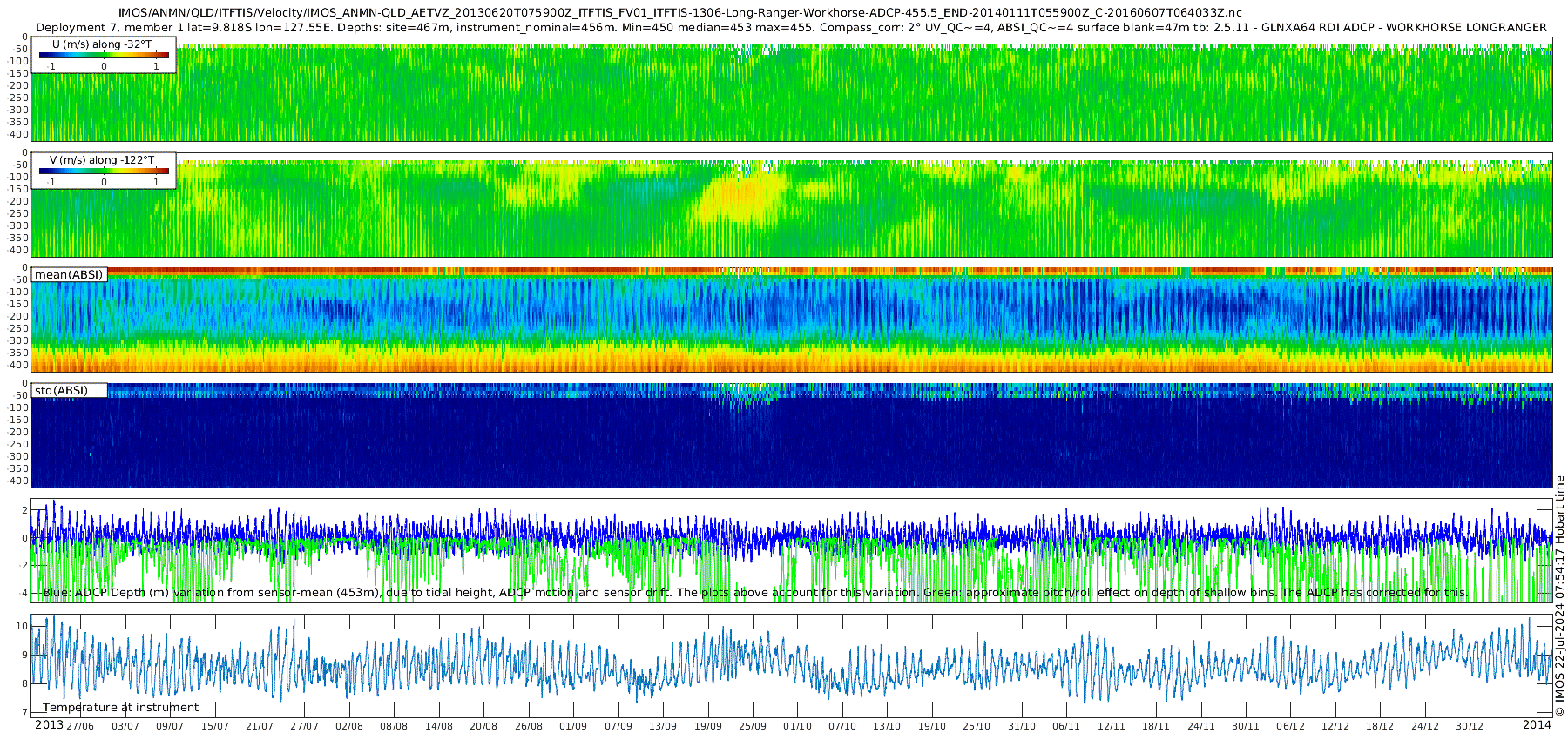This screenshot has height=740, width=1568.
Task: Click the ADCP depth variation caption text
Action: tap(755, 592)
